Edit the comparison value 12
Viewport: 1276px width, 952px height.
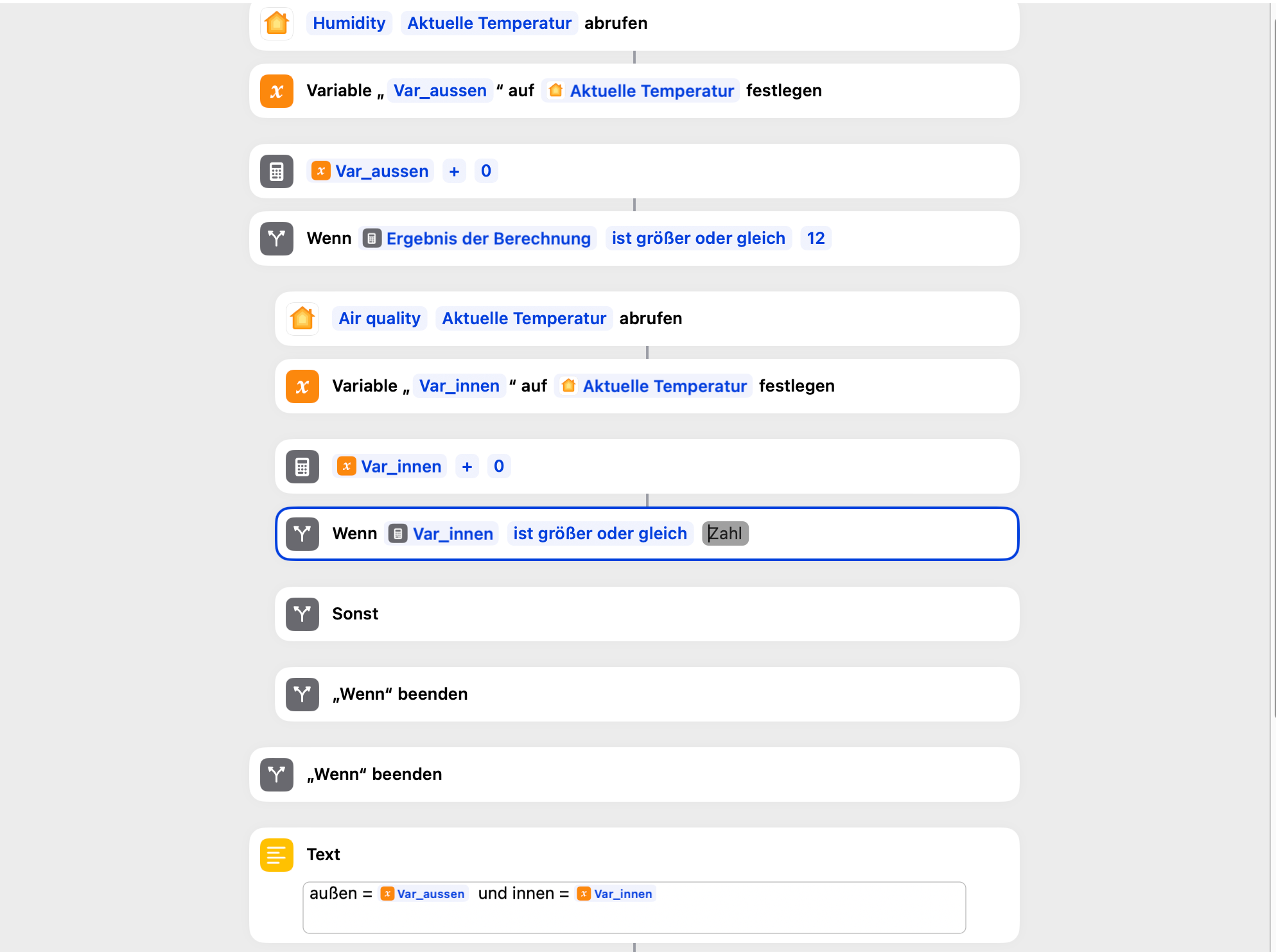click(x=816, y=239)
